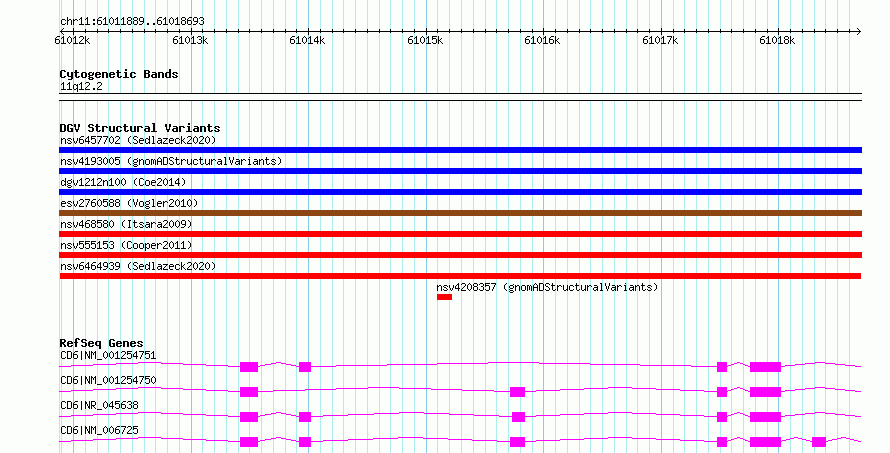Click the 61018k ruler label
Image resolution: width=890 pixels, height=453 pixels.
777,40
